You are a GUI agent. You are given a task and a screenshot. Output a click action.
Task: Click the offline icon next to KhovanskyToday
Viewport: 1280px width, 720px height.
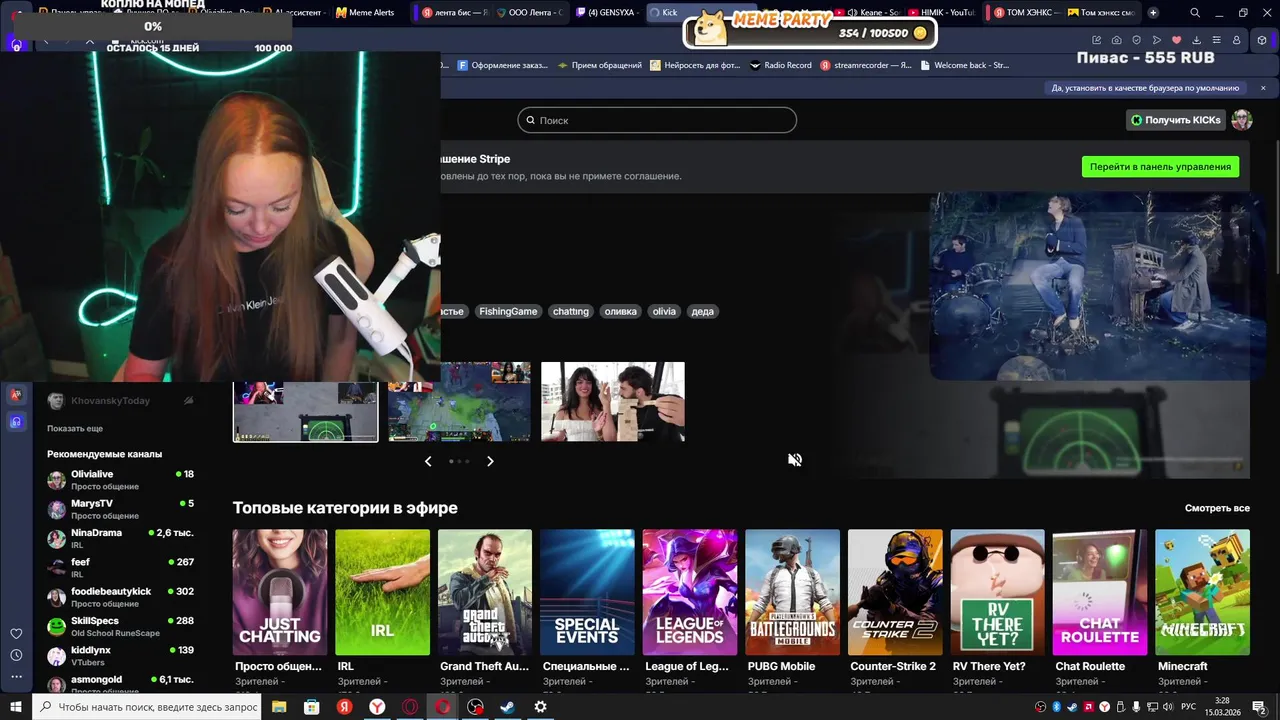click(188, 400)
